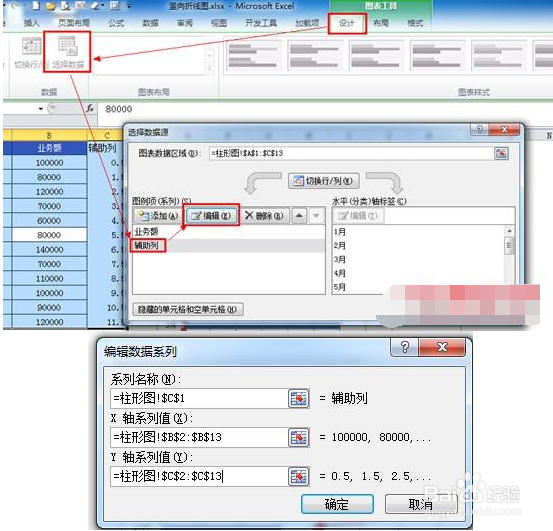Click the Edit (编辑) axis labels button
Image resolution: width=553 pixels, height=531 pixels.
[x=358, y=215]
